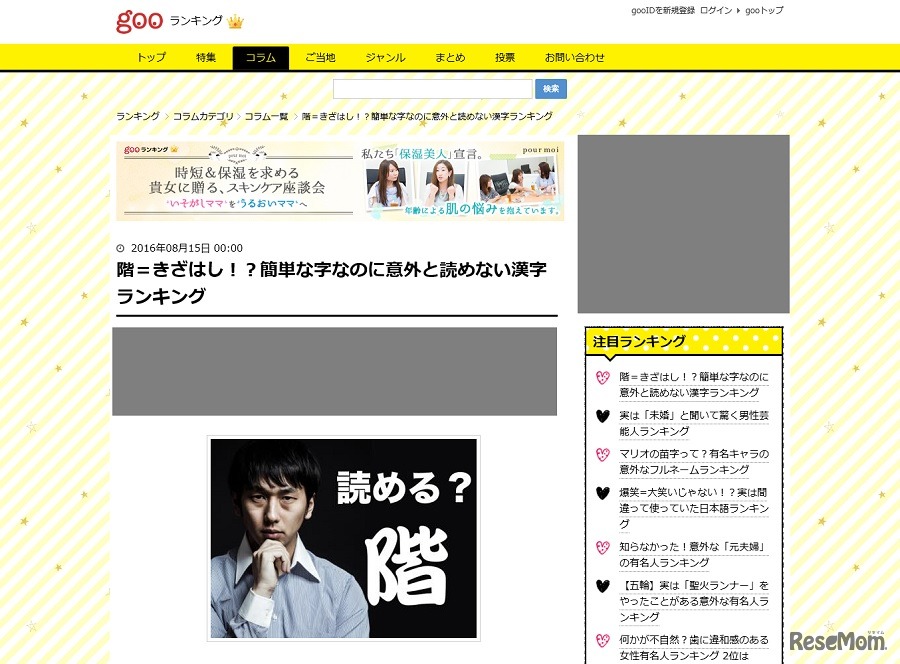Image resolution: width=900 pixels, height=664 pixels.
Task: Open the 投票 navigation tab
Action: pos(505,57)
